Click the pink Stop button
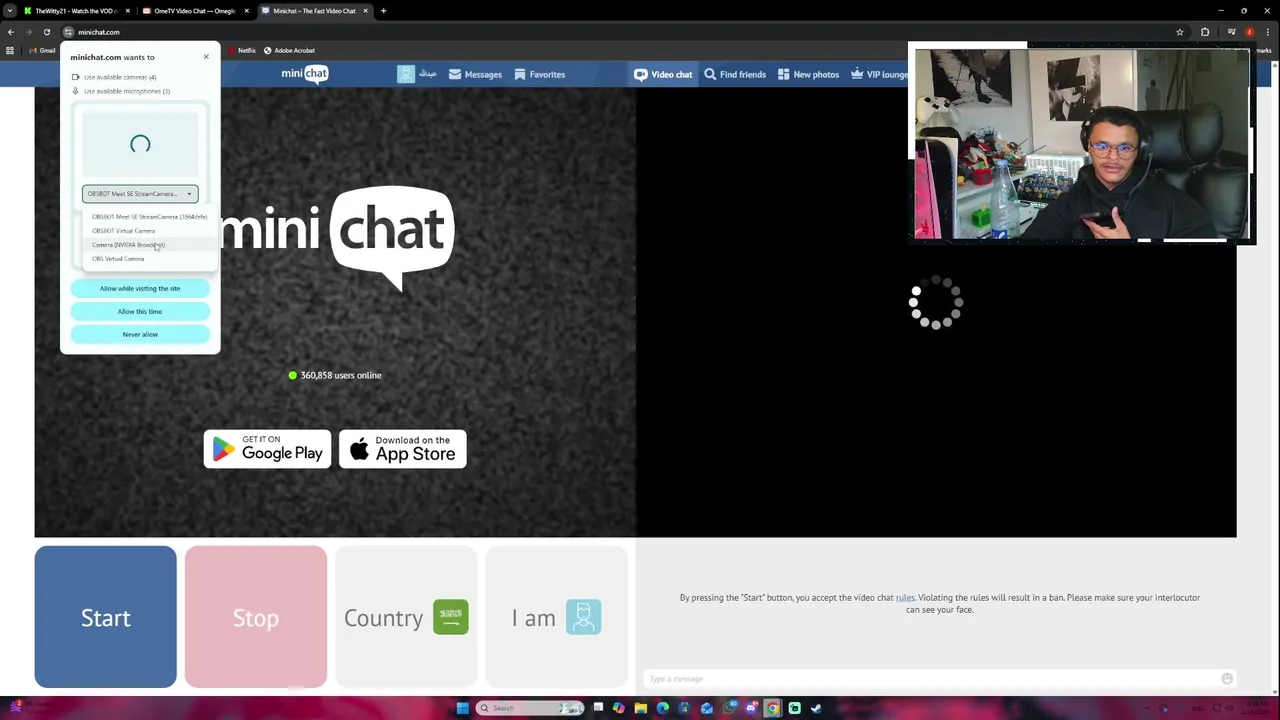This screenshot has width=1280, height=720. 255,617
